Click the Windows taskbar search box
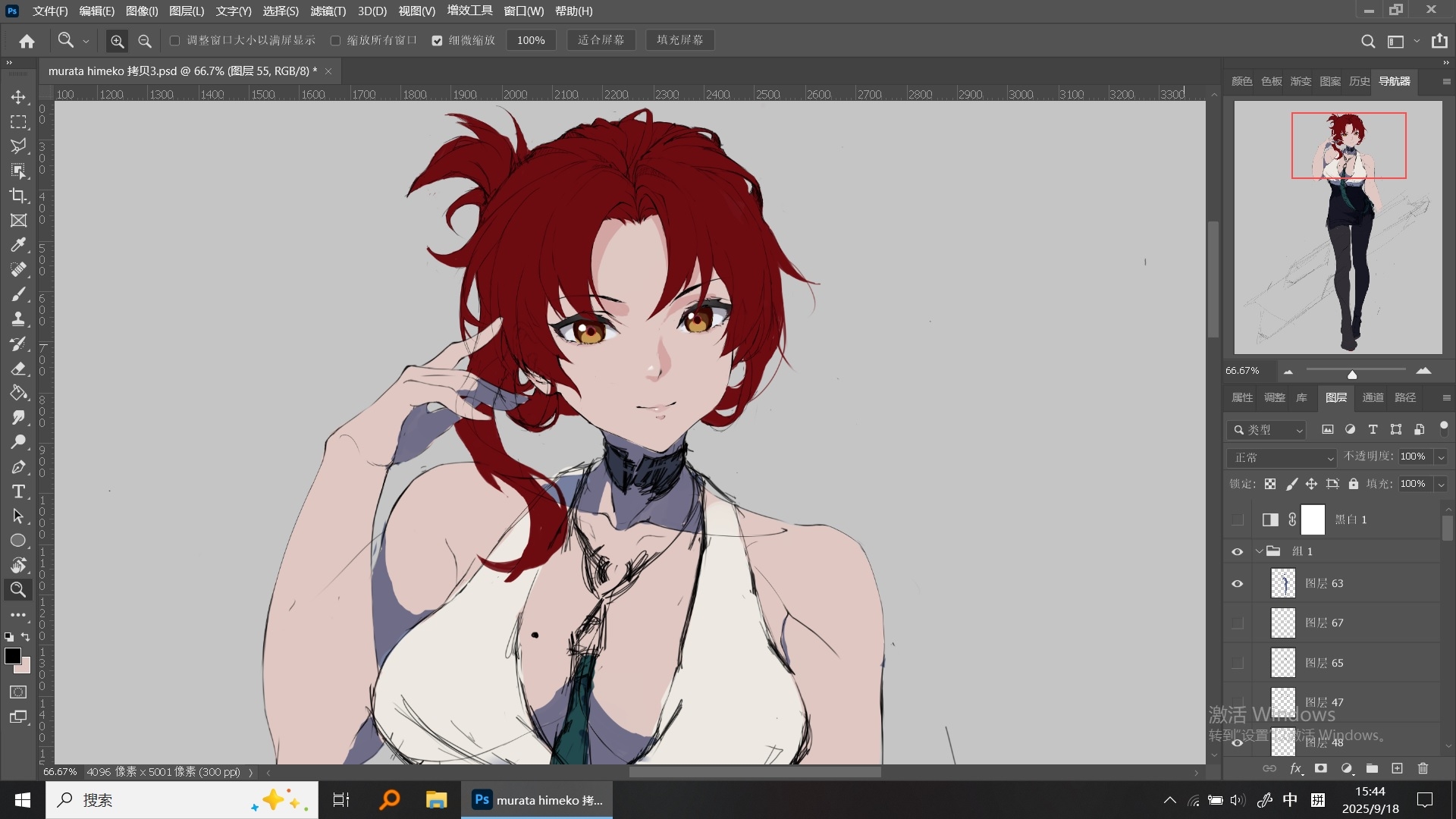This screenshot has height=819, width=1456. point(182,800)
